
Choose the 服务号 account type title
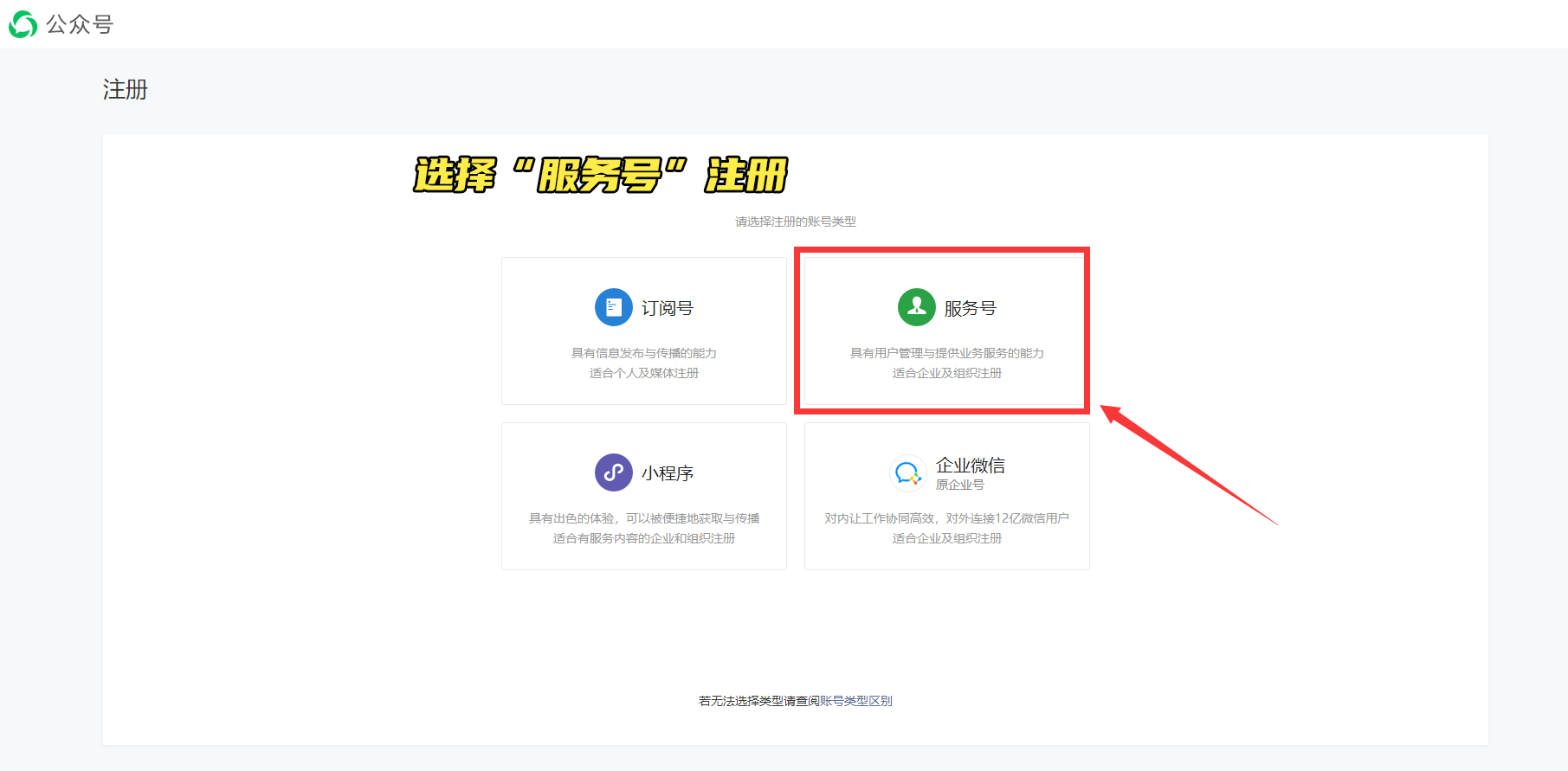[x=971, y=308]
